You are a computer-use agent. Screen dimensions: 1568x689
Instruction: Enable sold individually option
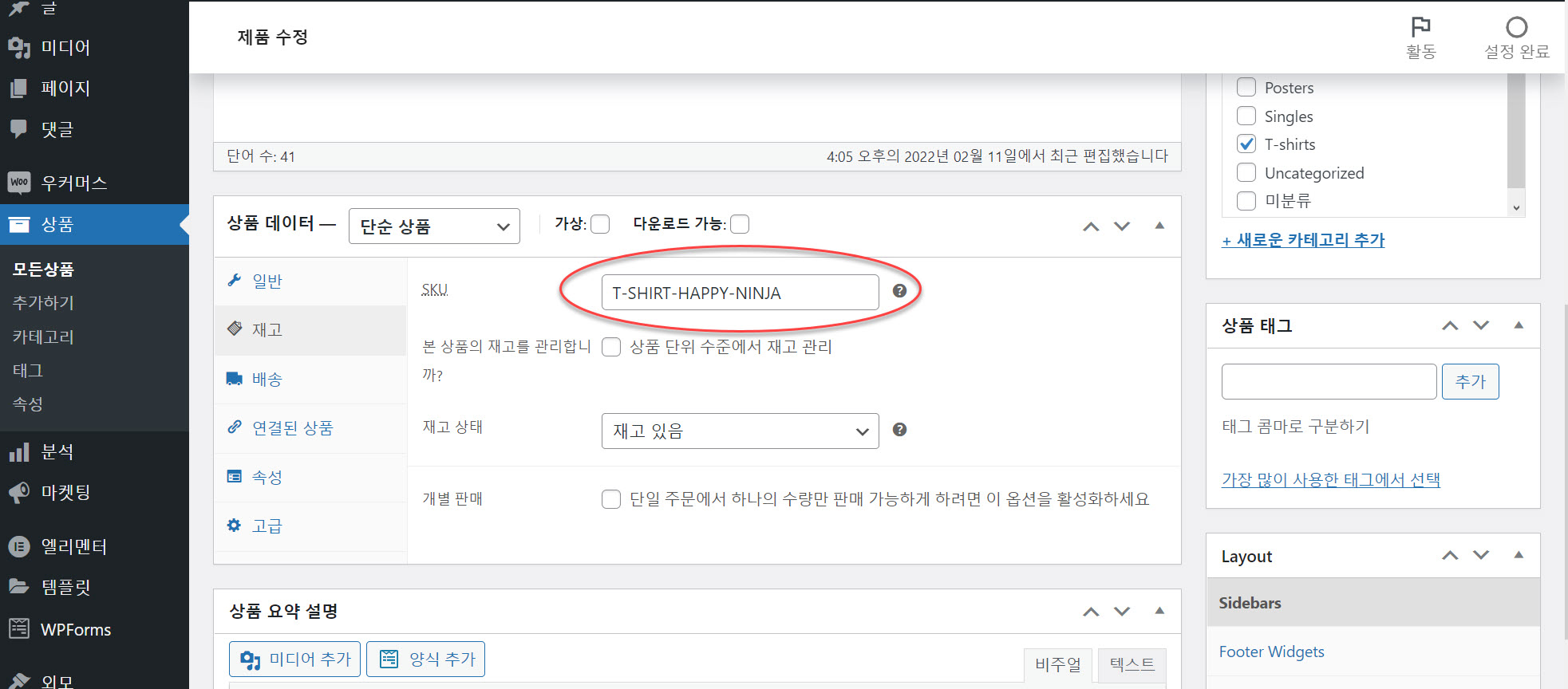click(611, 499)
